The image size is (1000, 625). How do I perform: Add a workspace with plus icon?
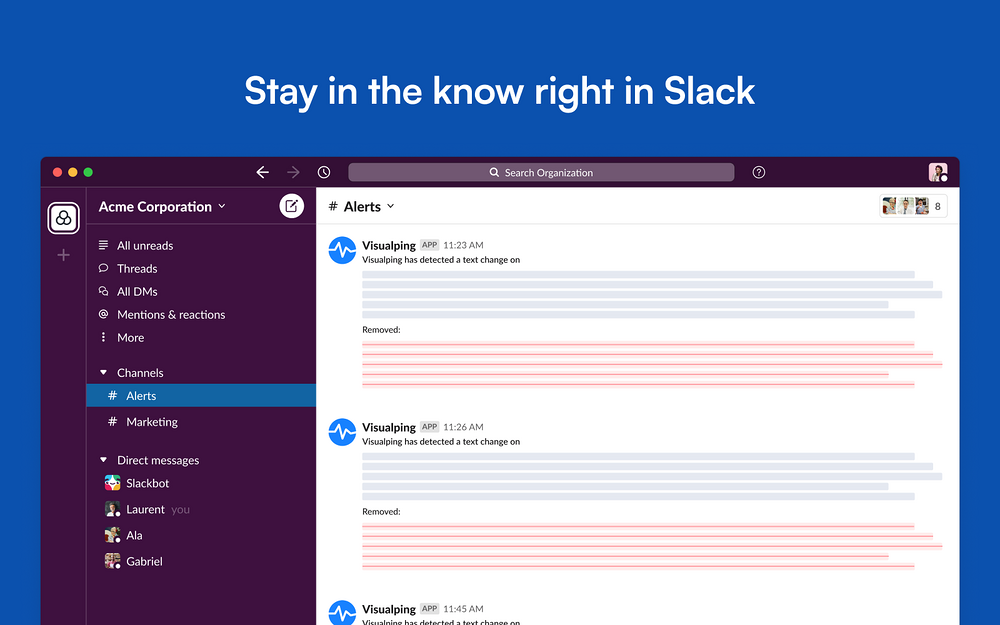click(63, 255)
